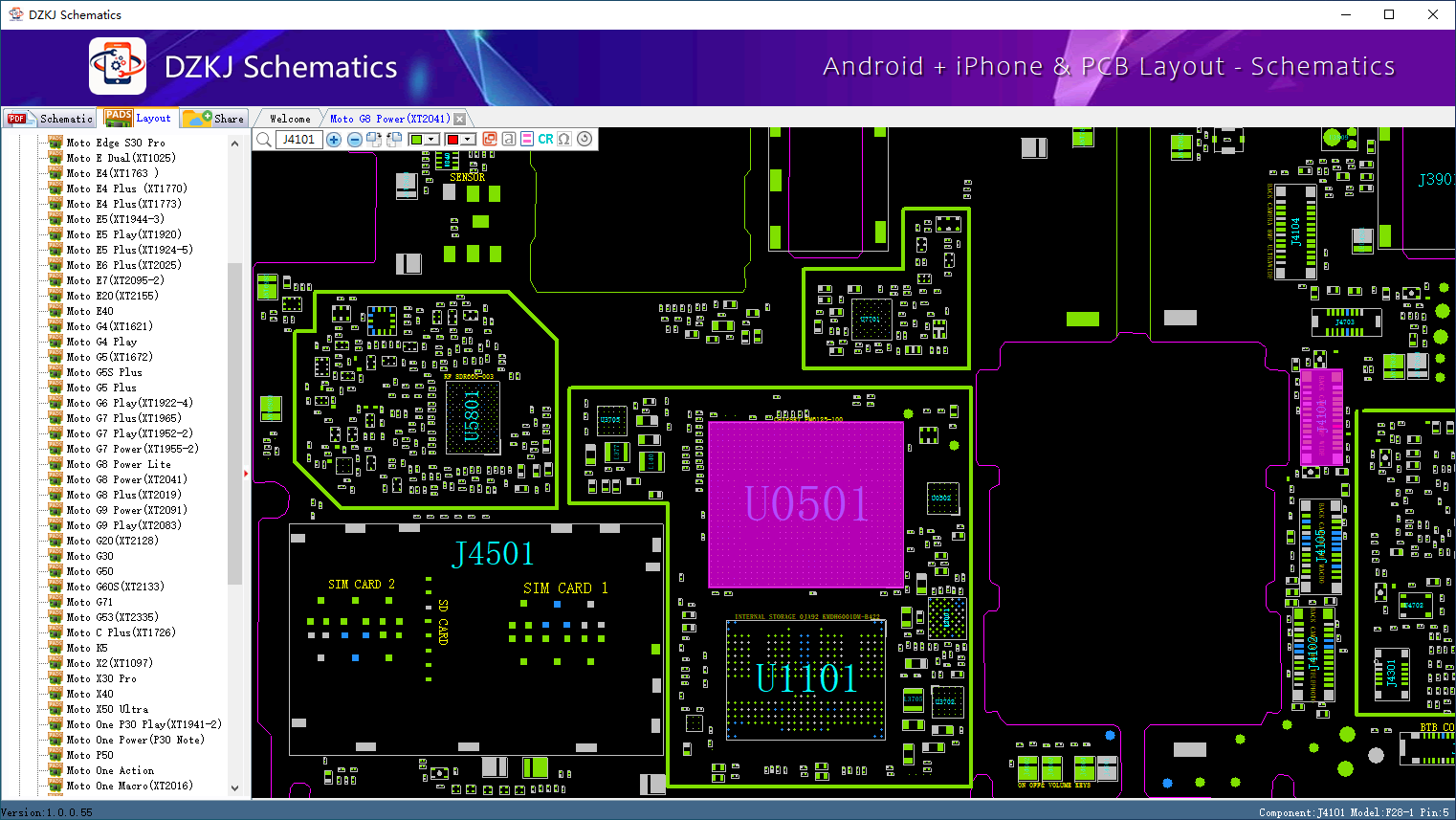This screenshot has width=1456, height=820.
Task: Select Moto G7 Power(XT1955-2) in the tree
Action: [x=132, y=449]
